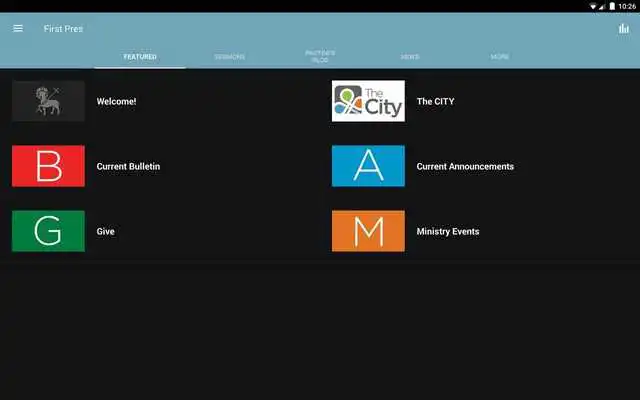
Task: Tap the audio equalizer icon in header
Action: (x=623, y=29)
